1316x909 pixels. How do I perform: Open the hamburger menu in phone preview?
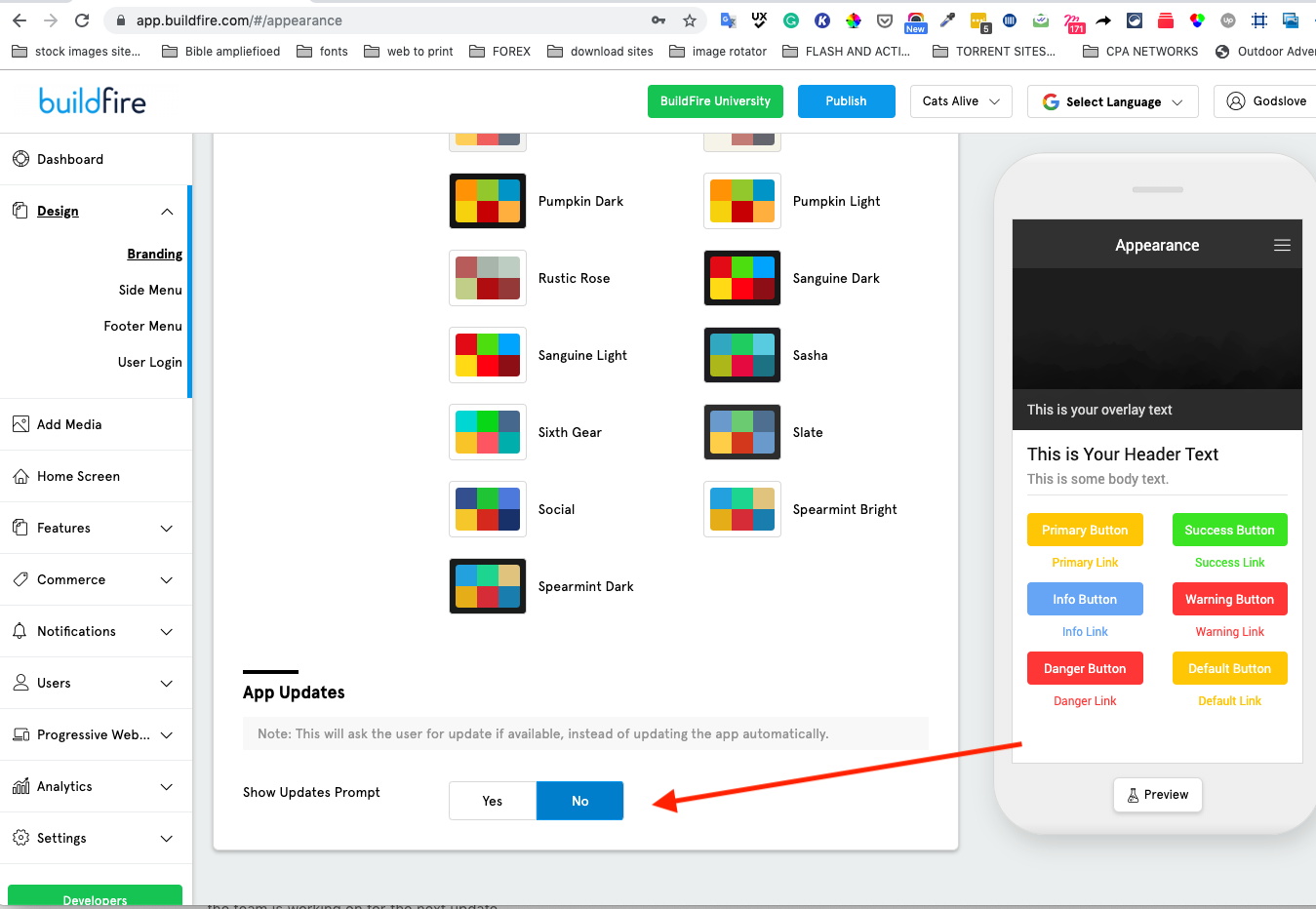[x=1282, y=245]
